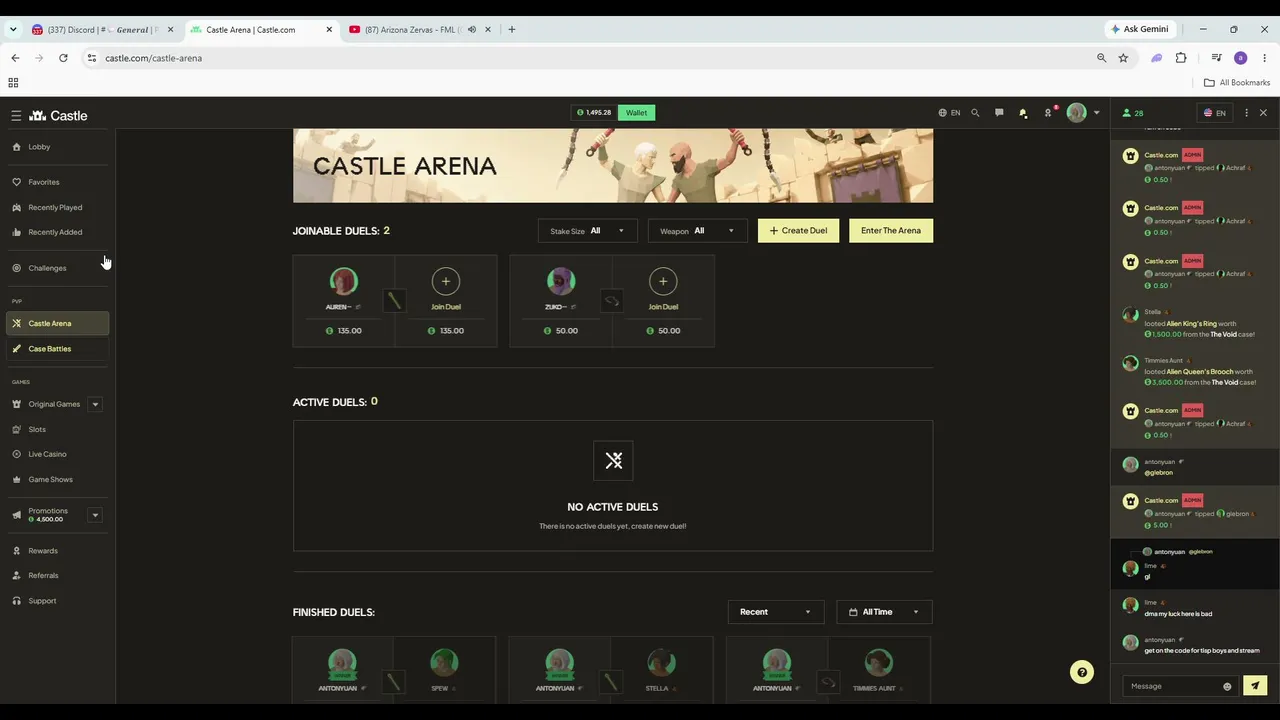1280x720 pixels.
Task: Close the Castle Arena browser tab
Action: coord(329,30)
